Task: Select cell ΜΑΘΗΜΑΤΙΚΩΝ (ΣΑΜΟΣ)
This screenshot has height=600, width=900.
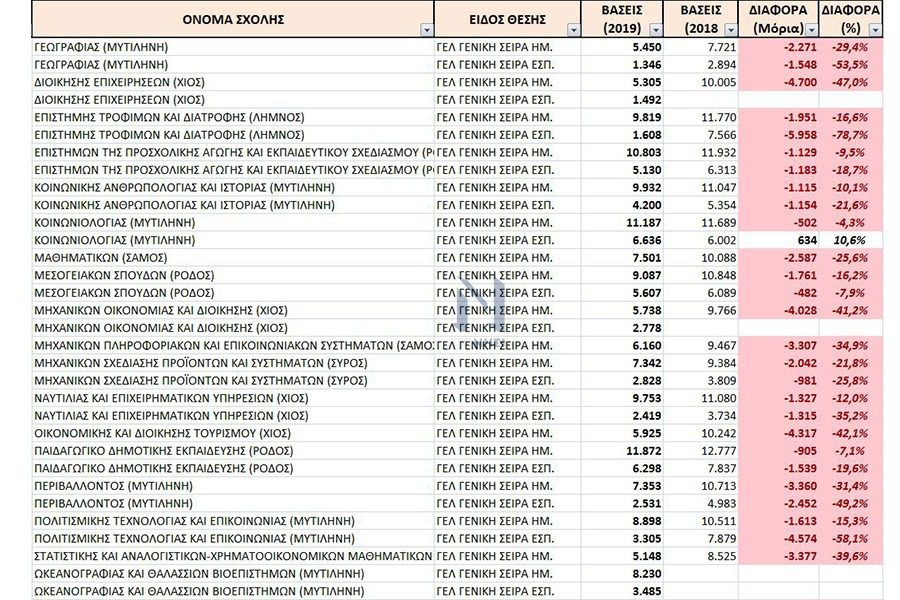Action: coord(233,258)
